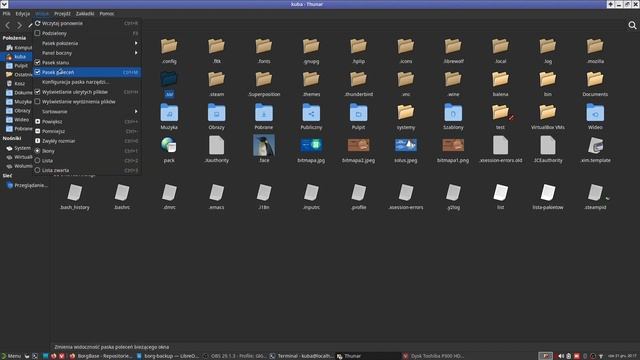This screenshot has height=360, width=640.
Task: Select Przeglądanie network in the sidebar
Action: [27, 185]
